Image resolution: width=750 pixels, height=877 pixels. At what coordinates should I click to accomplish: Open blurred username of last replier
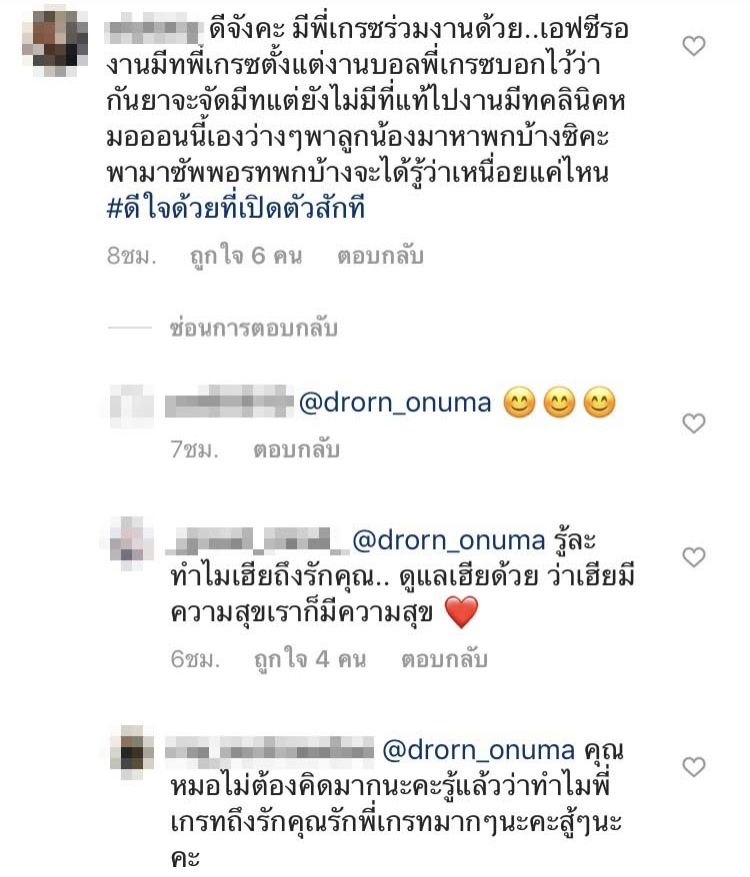[270, 748]
